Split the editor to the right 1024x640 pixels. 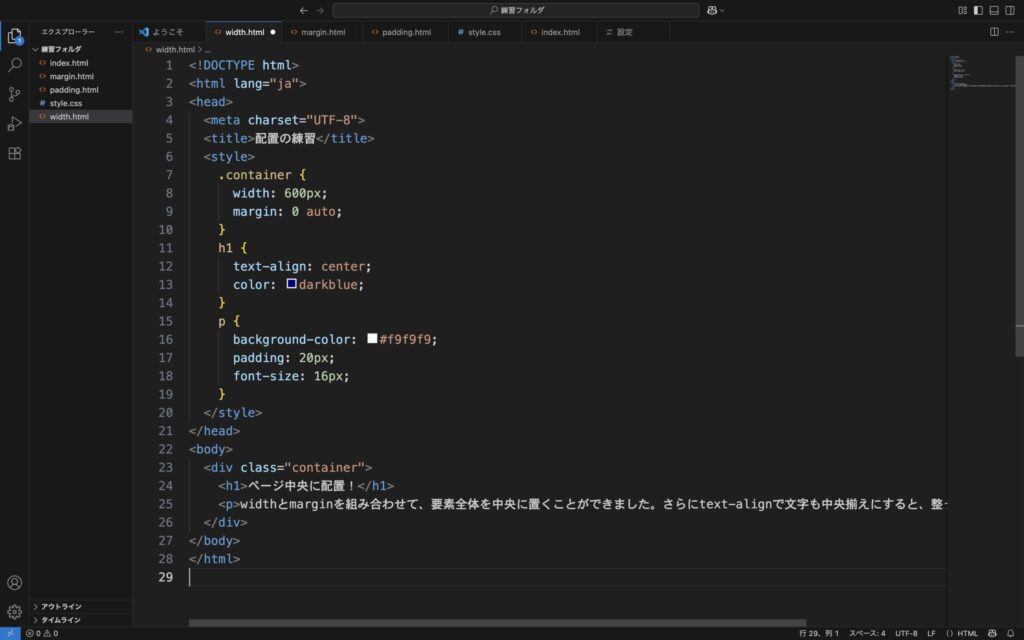[994, 31]
